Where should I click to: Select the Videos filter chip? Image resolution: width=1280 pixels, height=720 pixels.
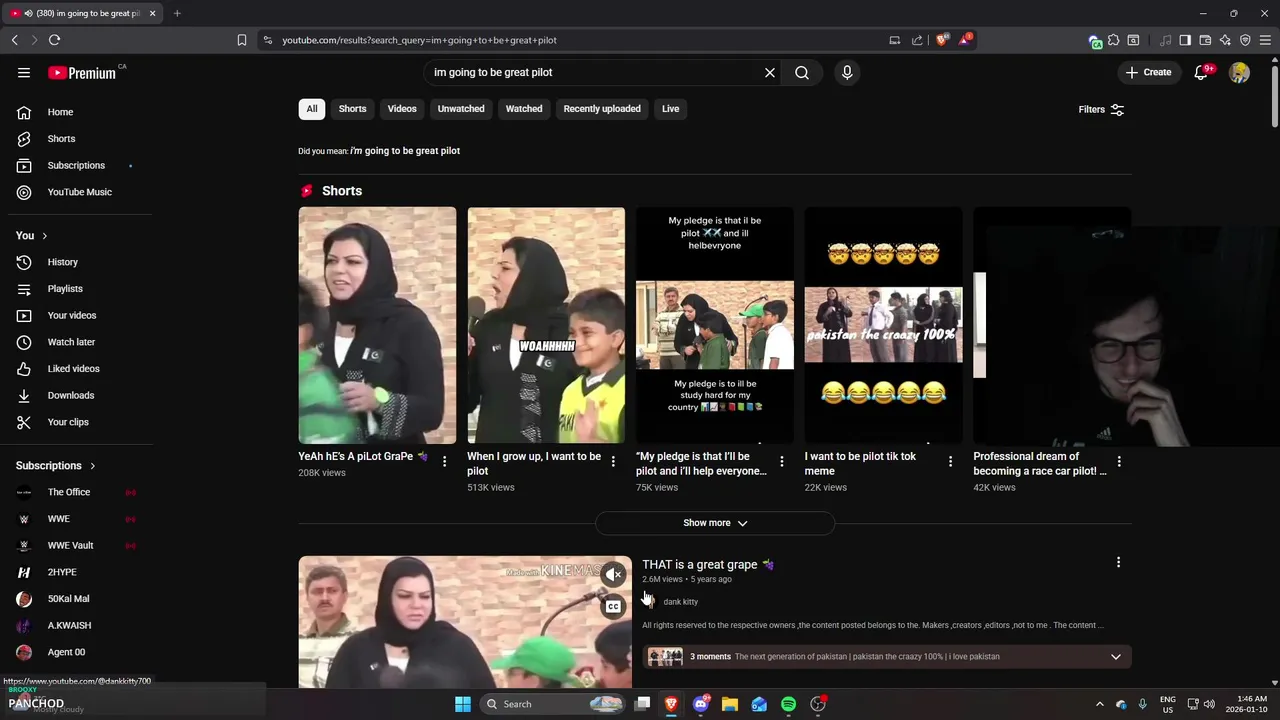click(x=402, y=109)
